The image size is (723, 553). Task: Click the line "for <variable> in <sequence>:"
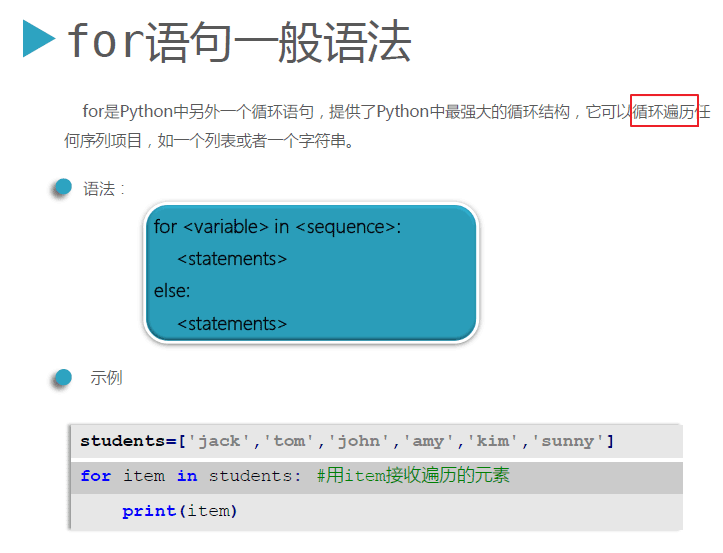[278, 227]
